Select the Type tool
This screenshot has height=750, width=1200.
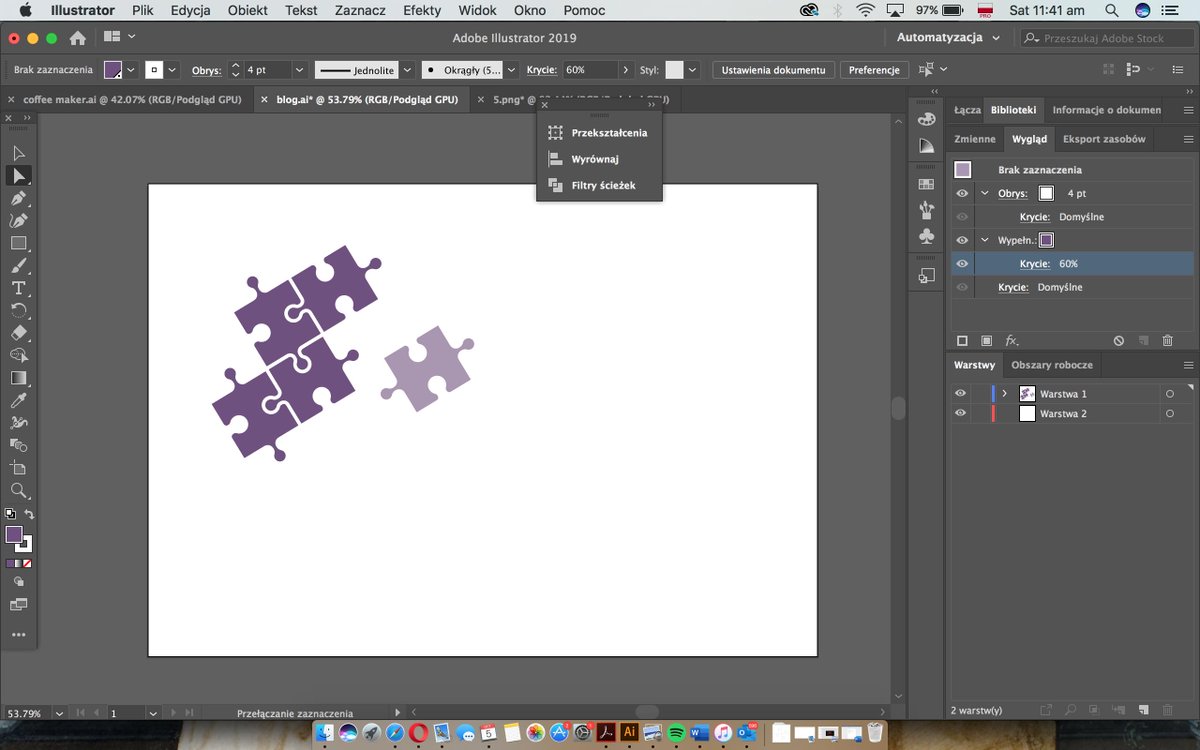[19, 288]
